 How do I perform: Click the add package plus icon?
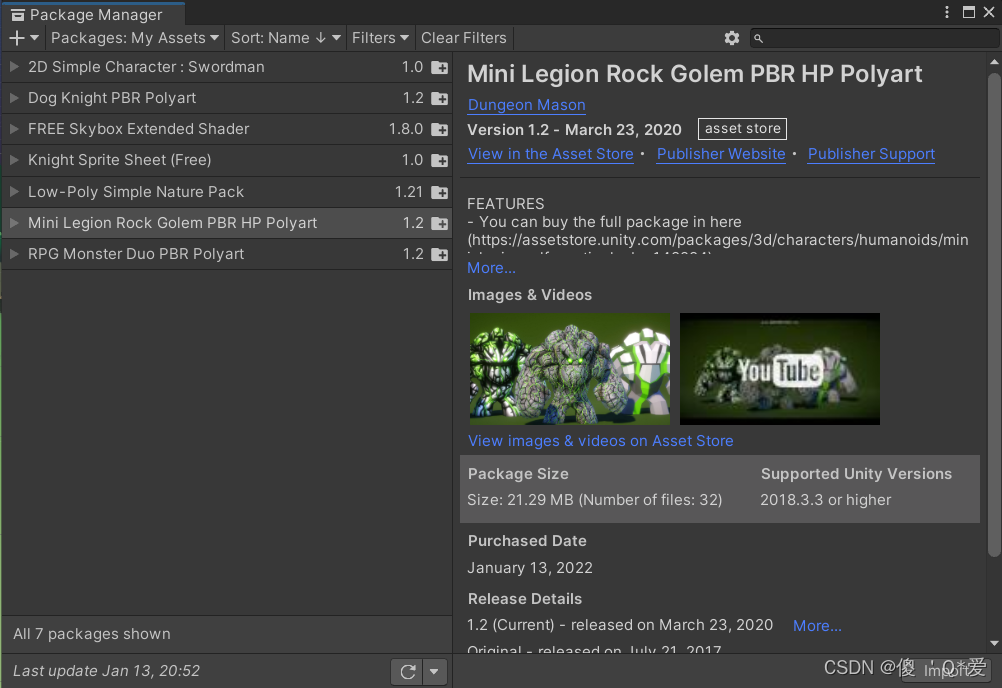17,38
